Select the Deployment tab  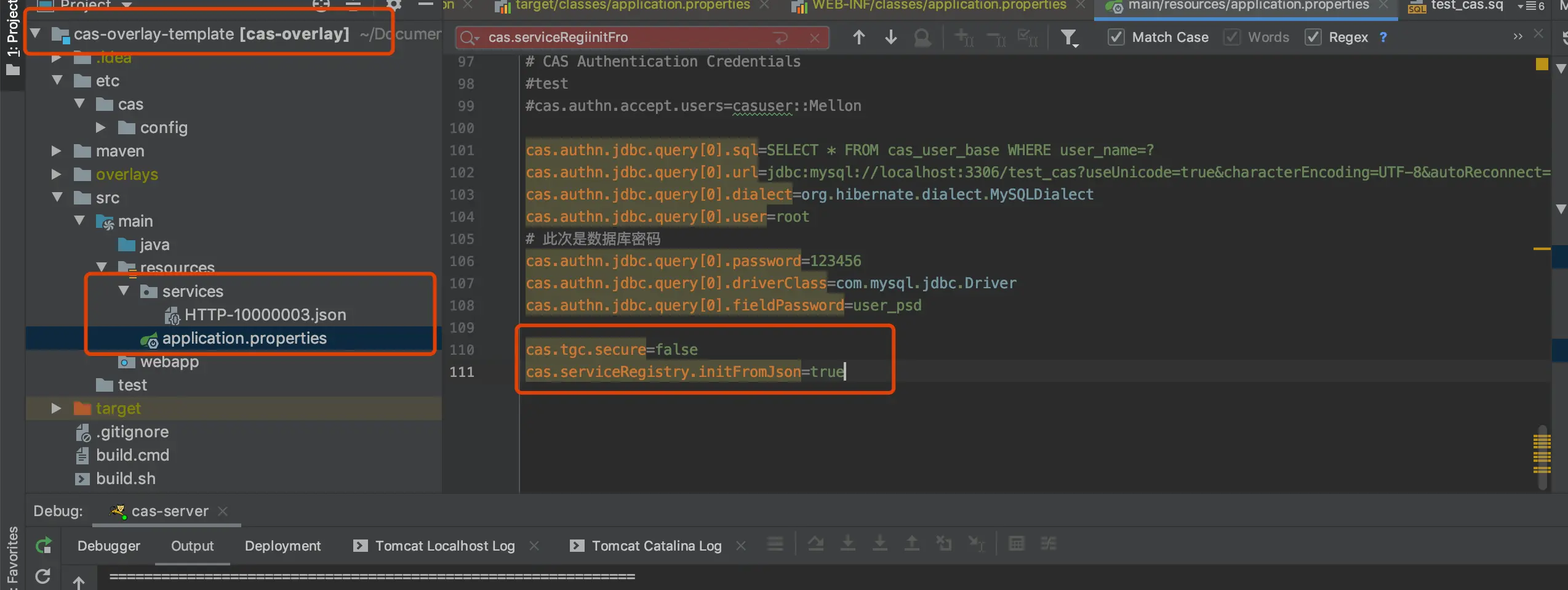pyautogui.click(x=282, y=546)
